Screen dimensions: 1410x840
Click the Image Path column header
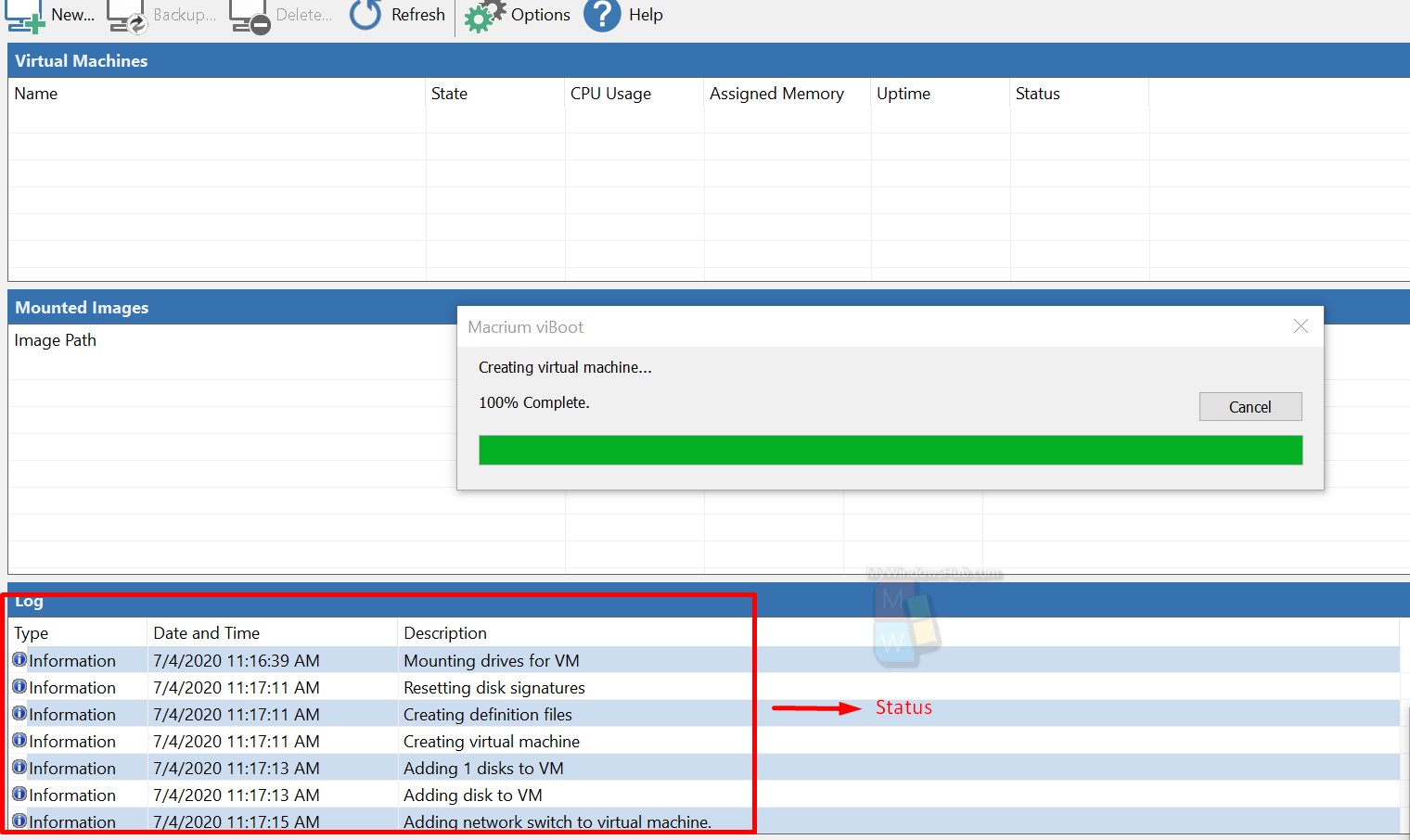[56, 340]
